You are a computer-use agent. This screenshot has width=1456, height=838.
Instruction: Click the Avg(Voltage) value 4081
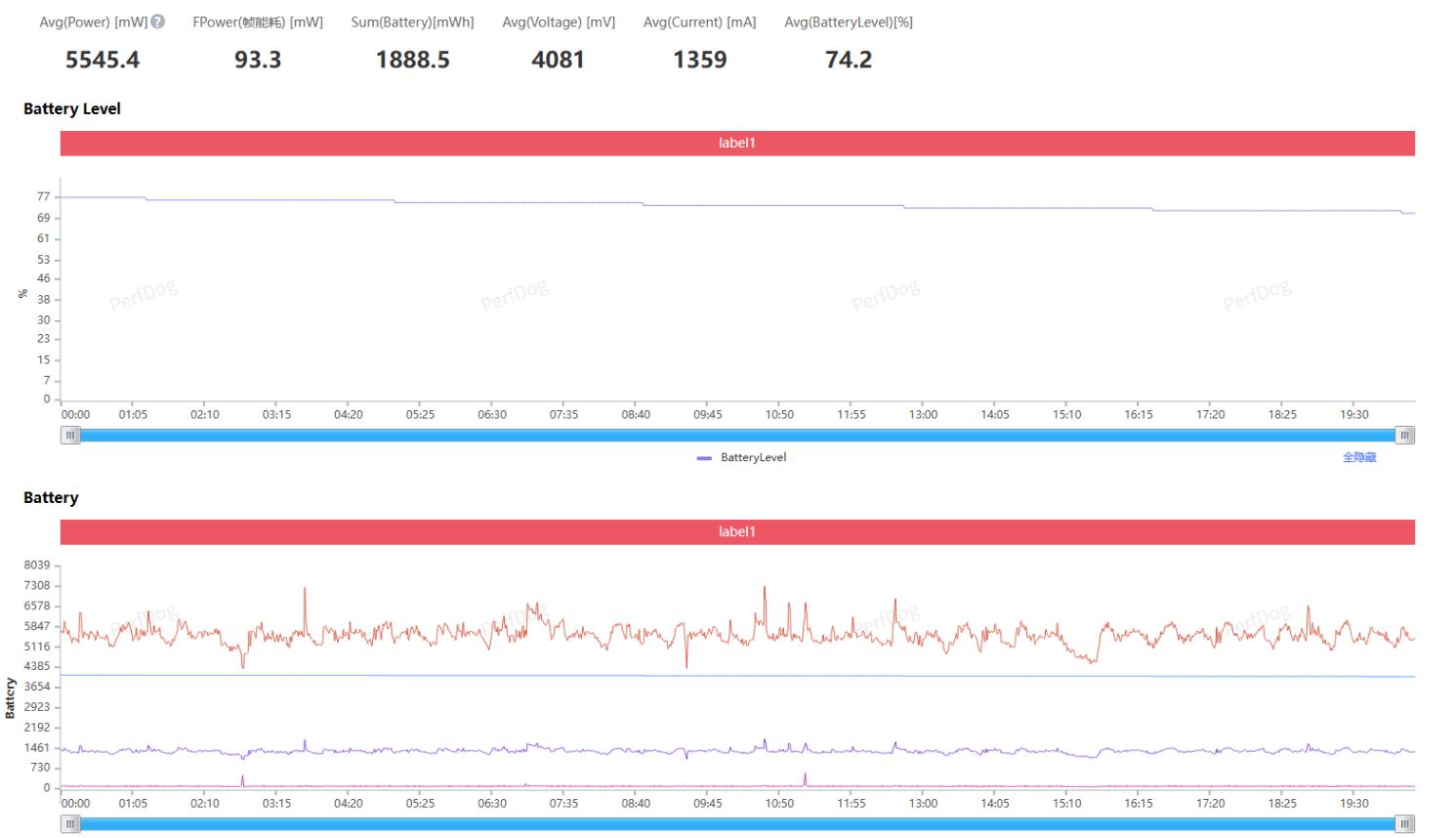pos(558,61)
